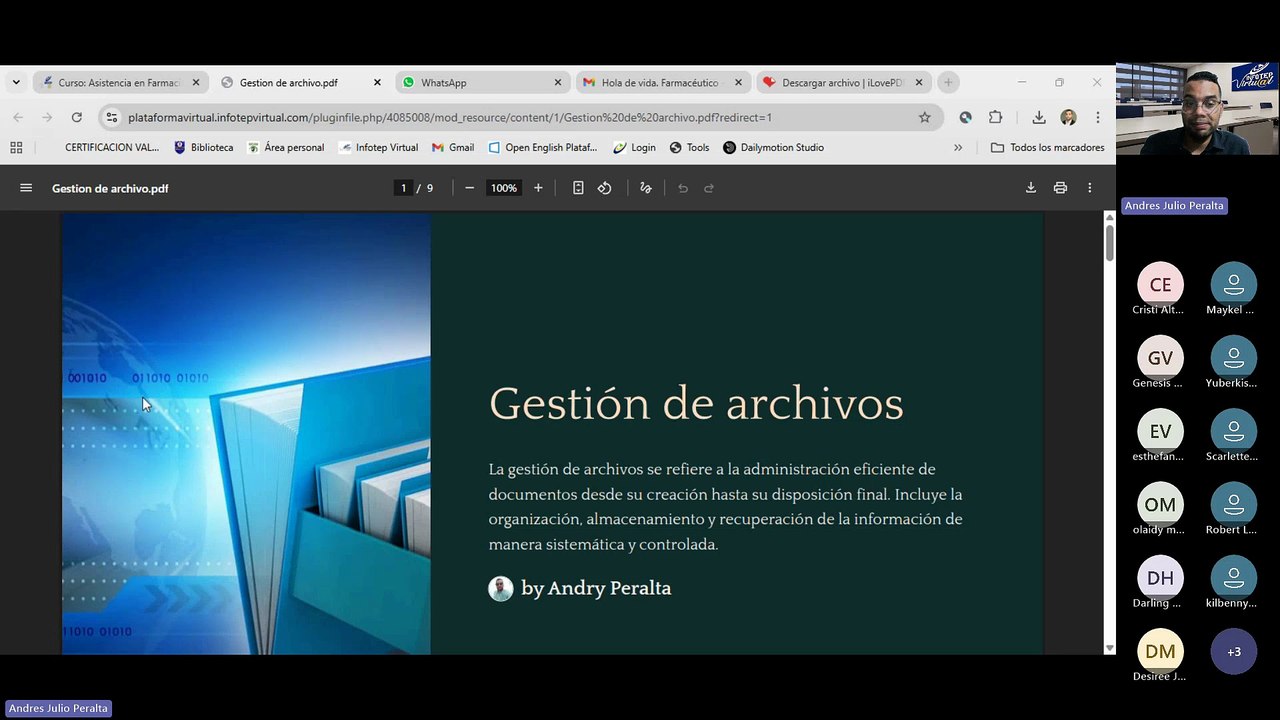
Task: Go forward in browser history
Action: pos(47,117)
